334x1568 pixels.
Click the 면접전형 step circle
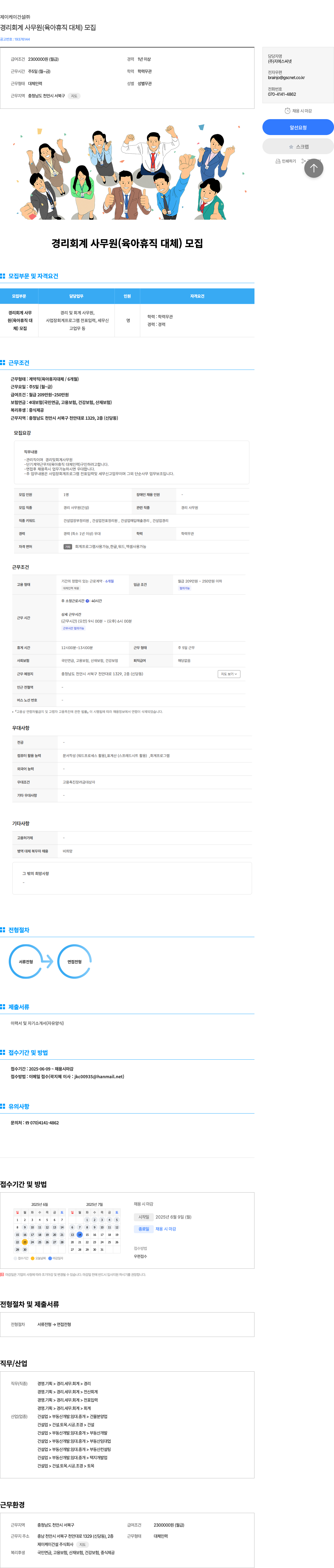(74, 961)
